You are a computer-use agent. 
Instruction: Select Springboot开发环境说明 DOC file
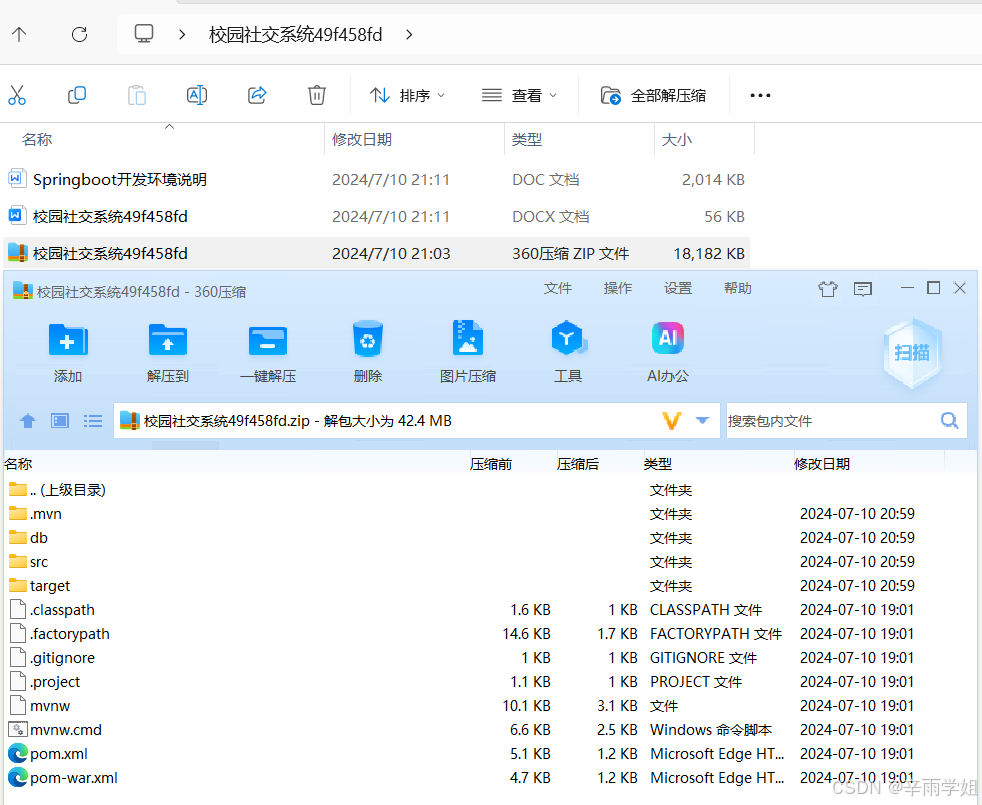click(376, 180)
